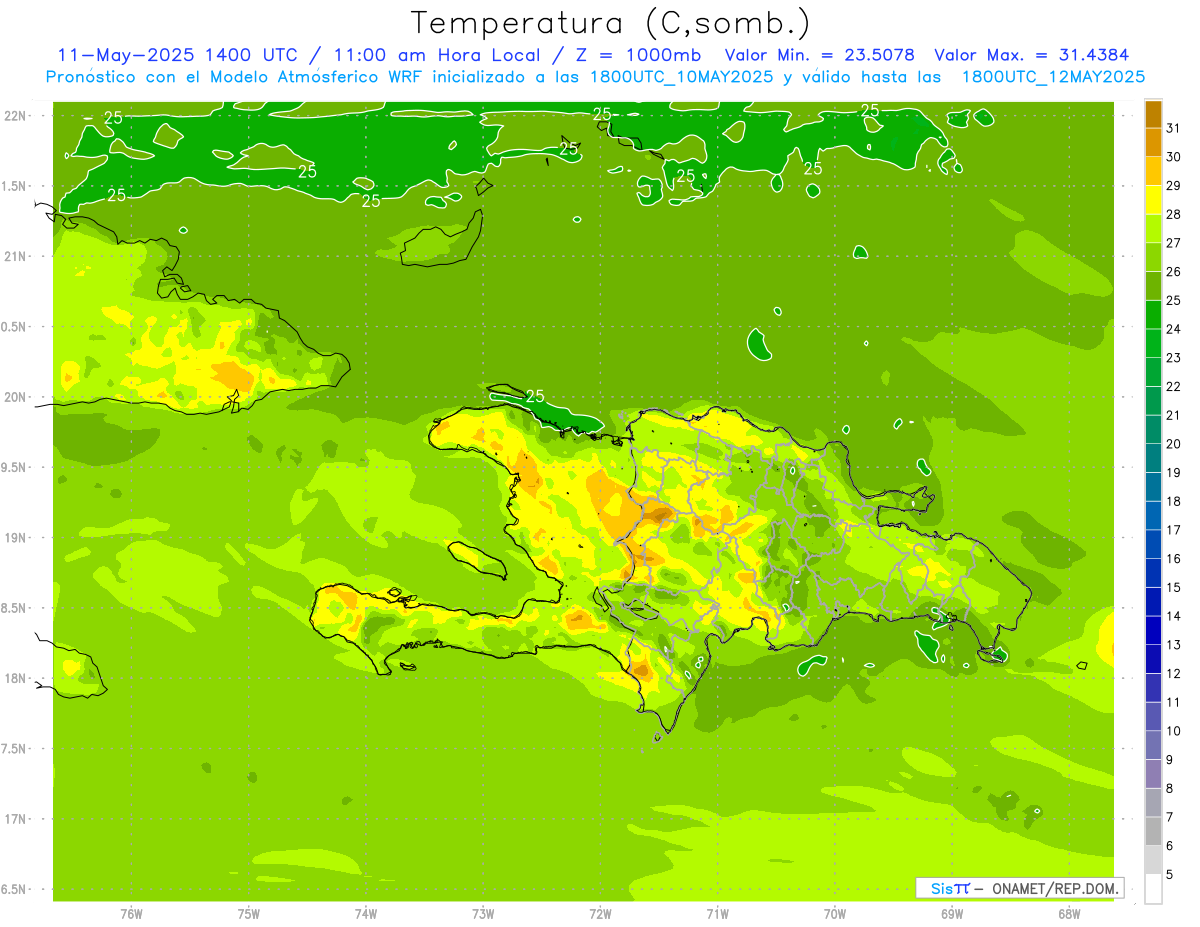Click the legend value 7
The height and width of the screenshot is (927, 1200).
(1169, 817)
